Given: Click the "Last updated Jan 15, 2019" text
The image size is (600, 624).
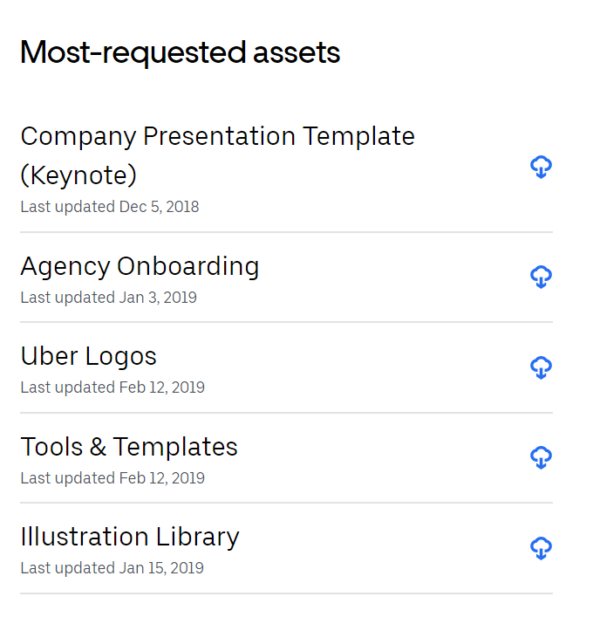Looking at the screenshot, I should 112,568.
